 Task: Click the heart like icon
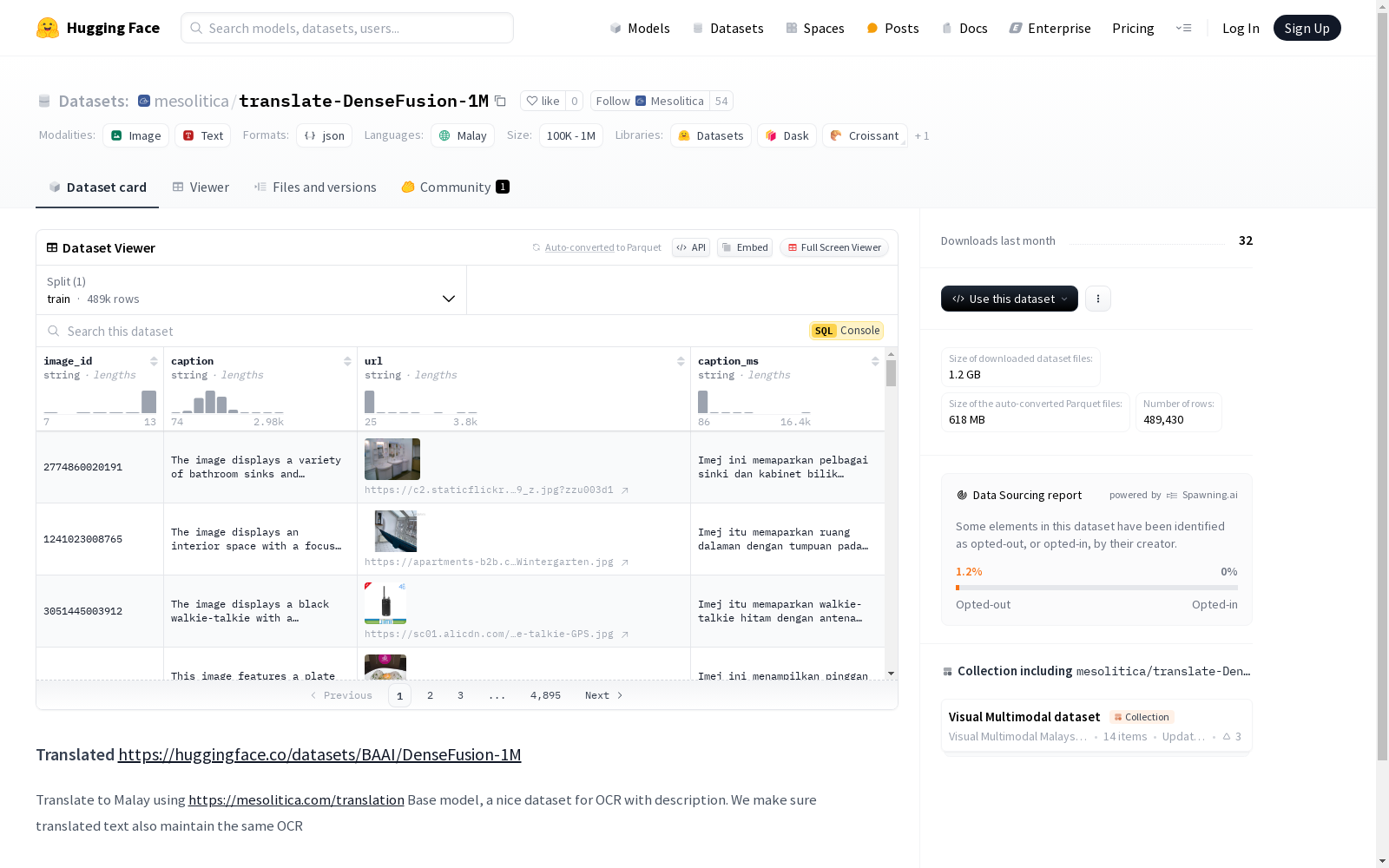click(532, 101)
